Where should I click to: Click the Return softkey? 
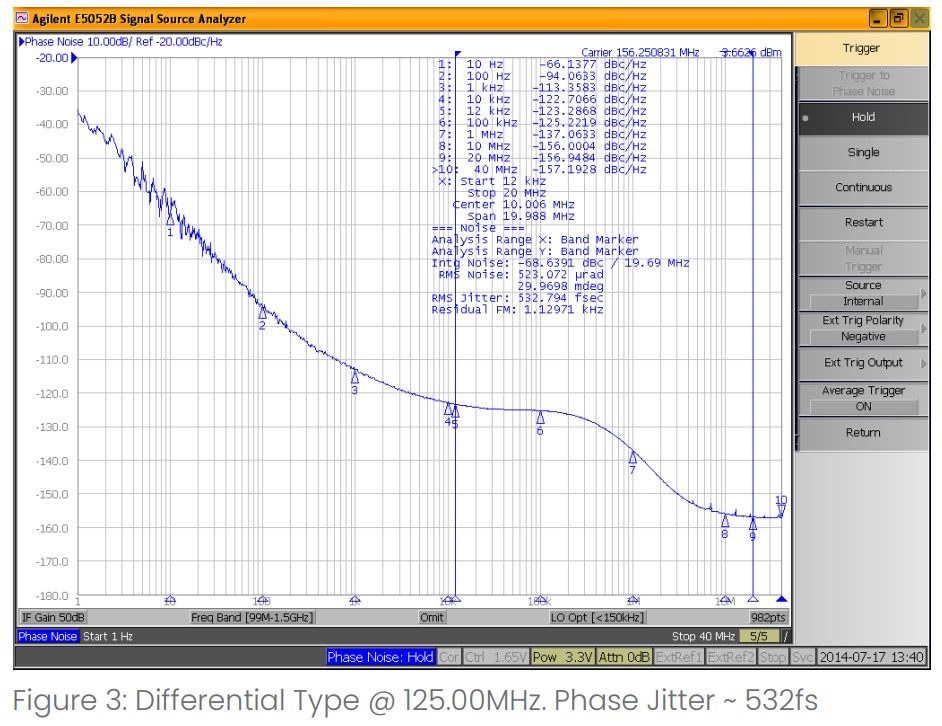coord(862,433)
